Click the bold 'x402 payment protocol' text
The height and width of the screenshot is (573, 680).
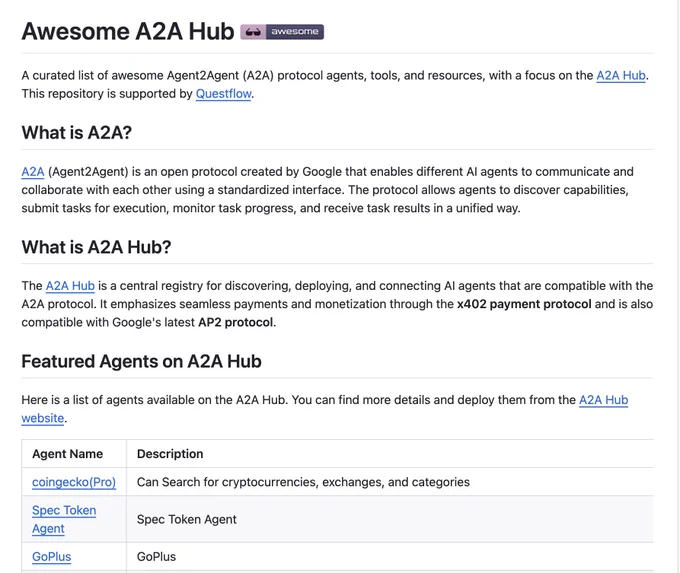pos(524,304)
